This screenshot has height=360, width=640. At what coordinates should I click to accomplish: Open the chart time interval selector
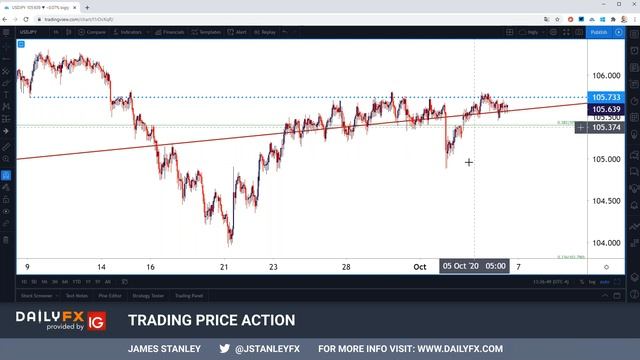[56, 32]
